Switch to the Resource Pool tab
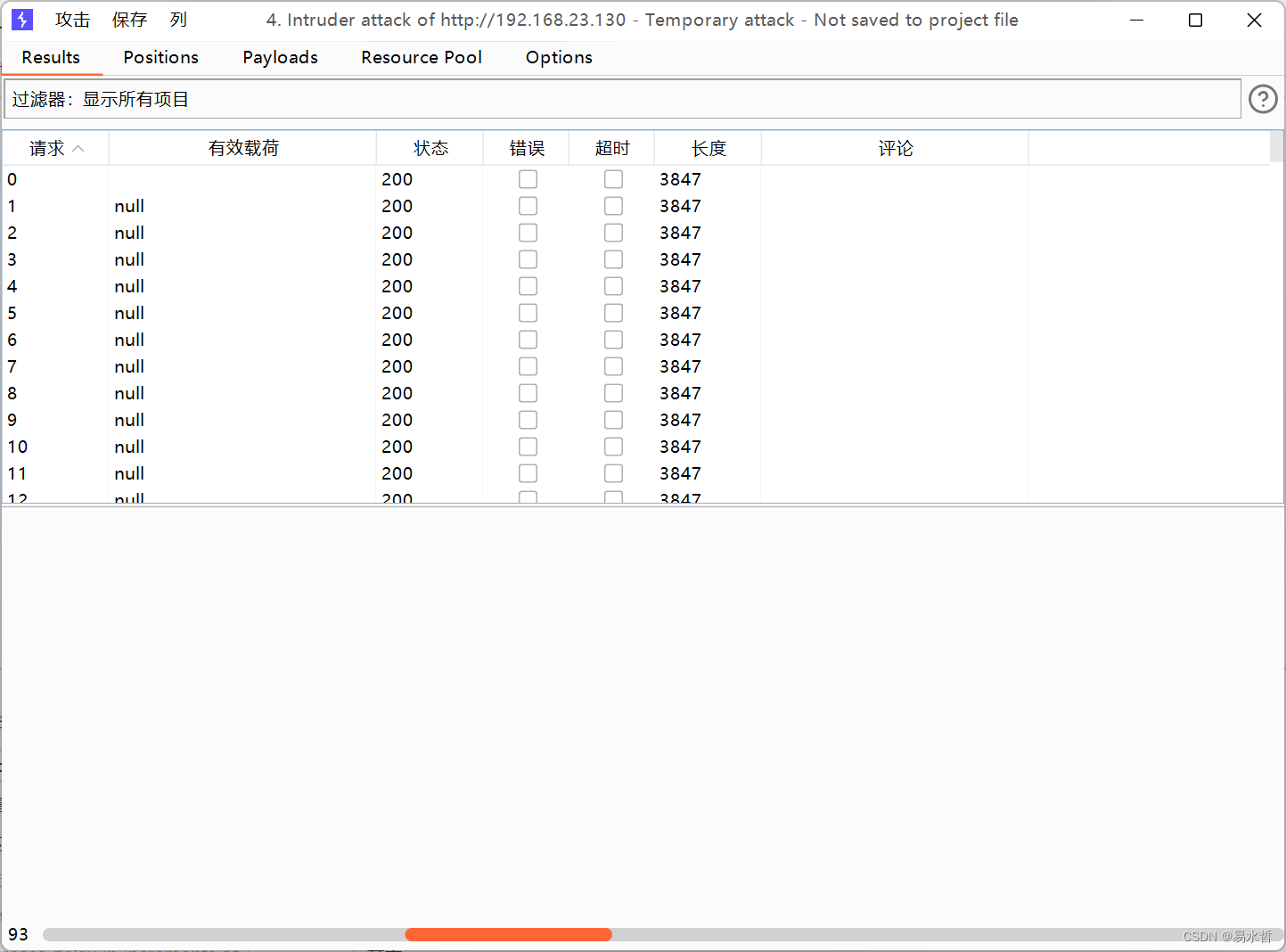The width and height of the screenshot is (1286, 952). pyautogui.click(x=422, y=57)
